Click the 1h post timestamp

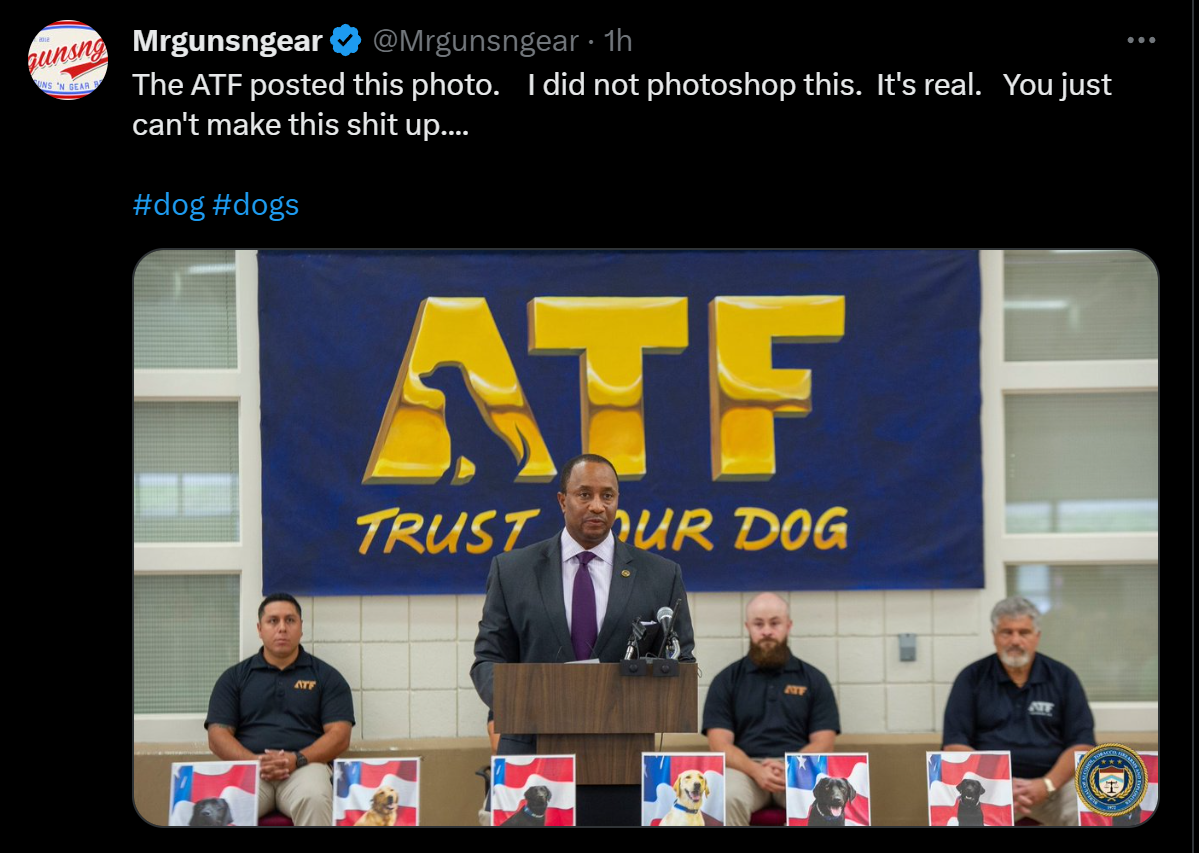click(618, 41)
